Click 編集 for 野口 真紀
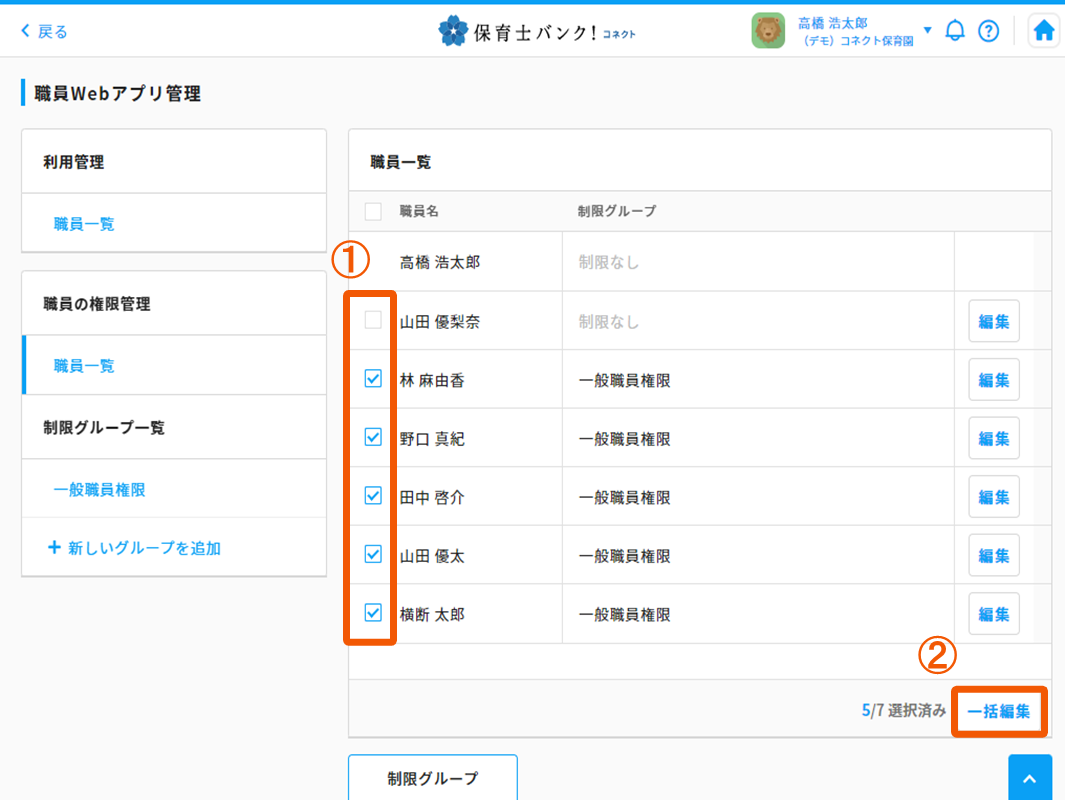 (993, 438)
